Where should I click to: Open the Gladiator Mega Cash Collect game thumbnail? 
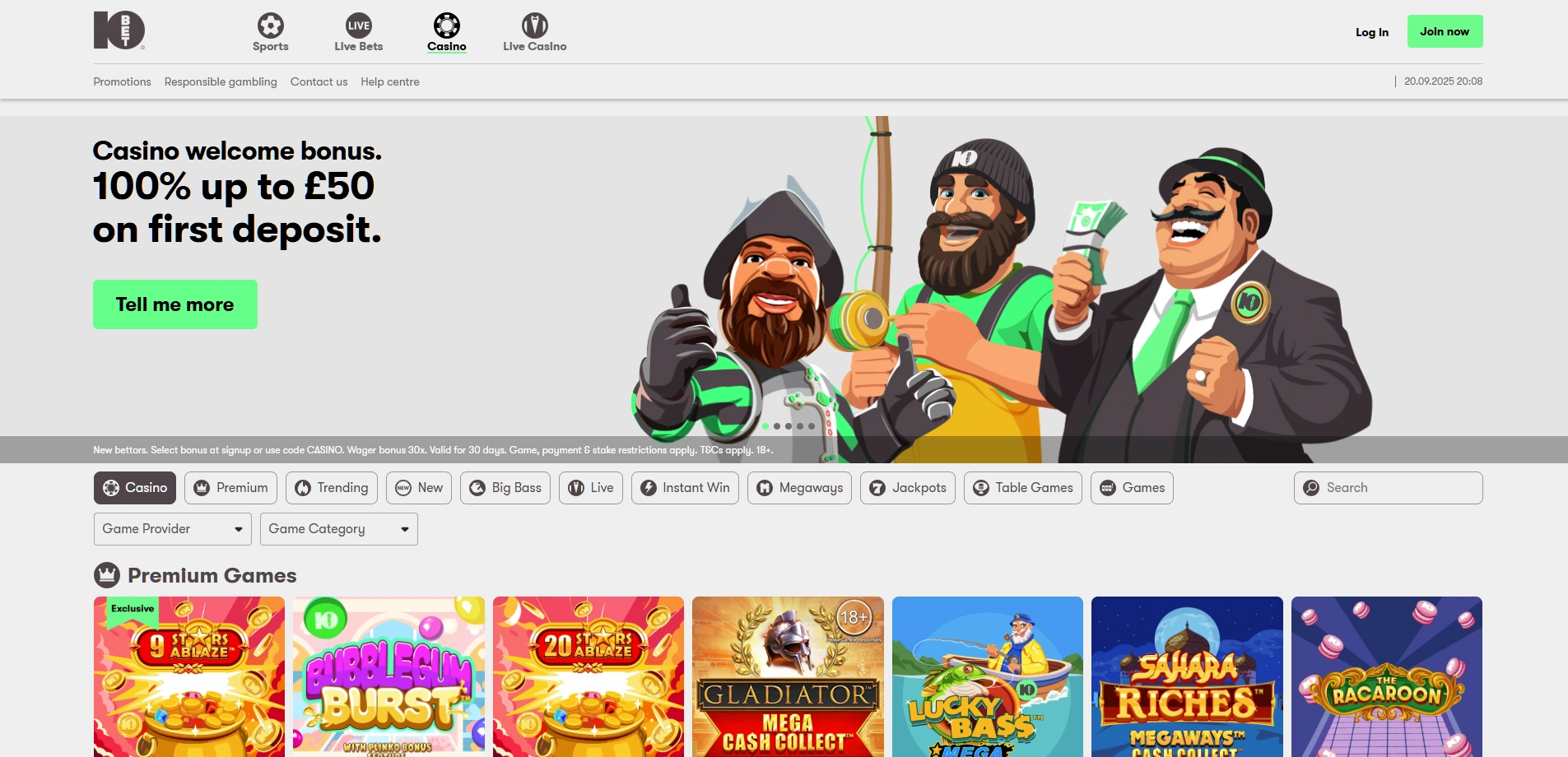click(x=787, y=676)
